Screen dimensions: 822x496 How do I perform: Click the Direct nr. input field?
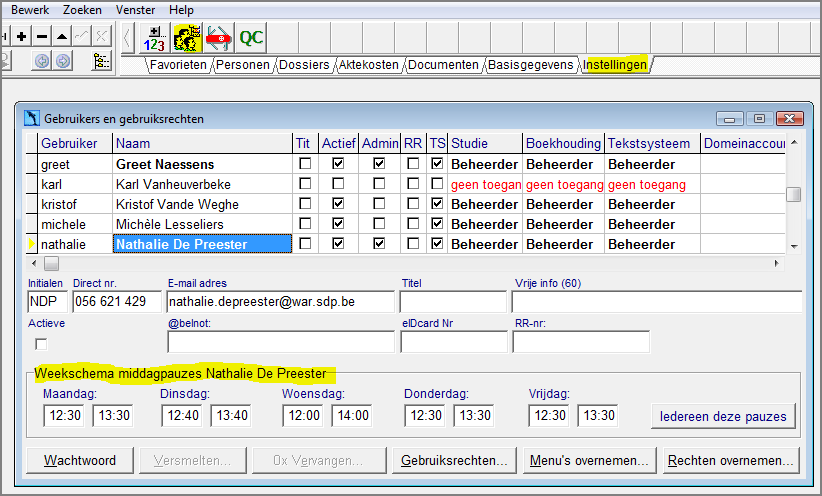[x=116, y=301]
